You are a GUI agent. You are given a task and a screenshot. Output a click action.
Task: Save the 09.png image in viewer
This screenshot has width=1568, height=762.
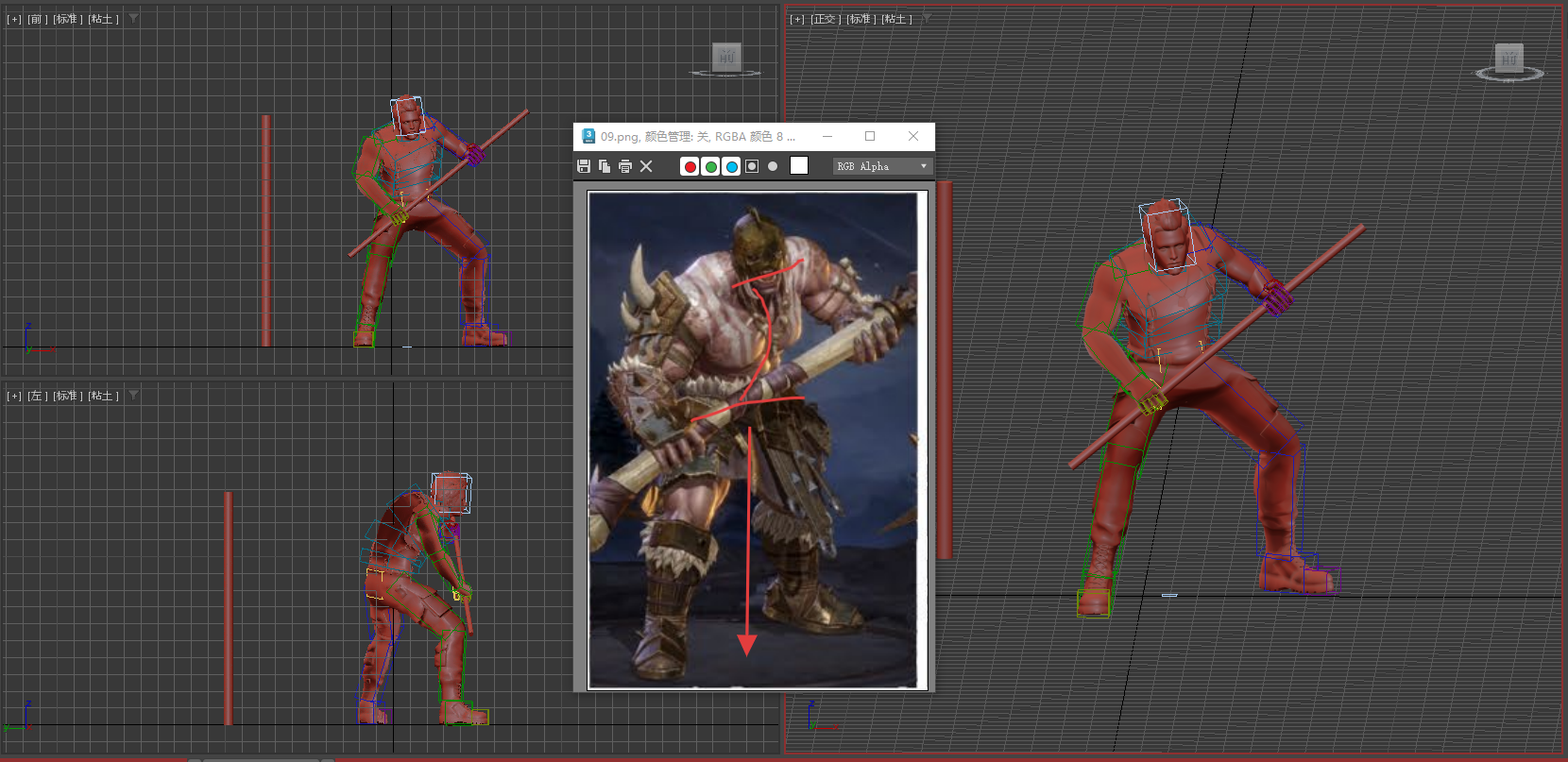tap(584, 166)
